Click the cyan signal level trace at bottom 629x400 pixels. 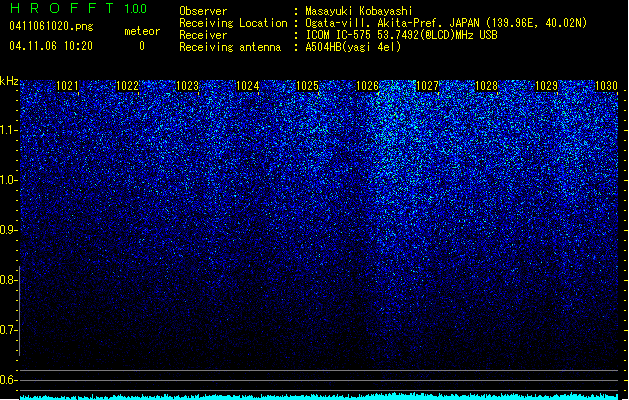pyautogui.click(x=319, y=397)
